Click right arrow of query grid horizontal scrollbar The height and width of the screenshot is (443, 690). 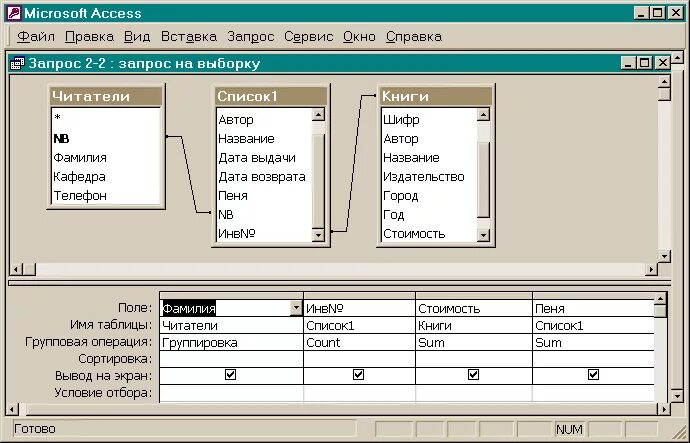click(664, 409)
